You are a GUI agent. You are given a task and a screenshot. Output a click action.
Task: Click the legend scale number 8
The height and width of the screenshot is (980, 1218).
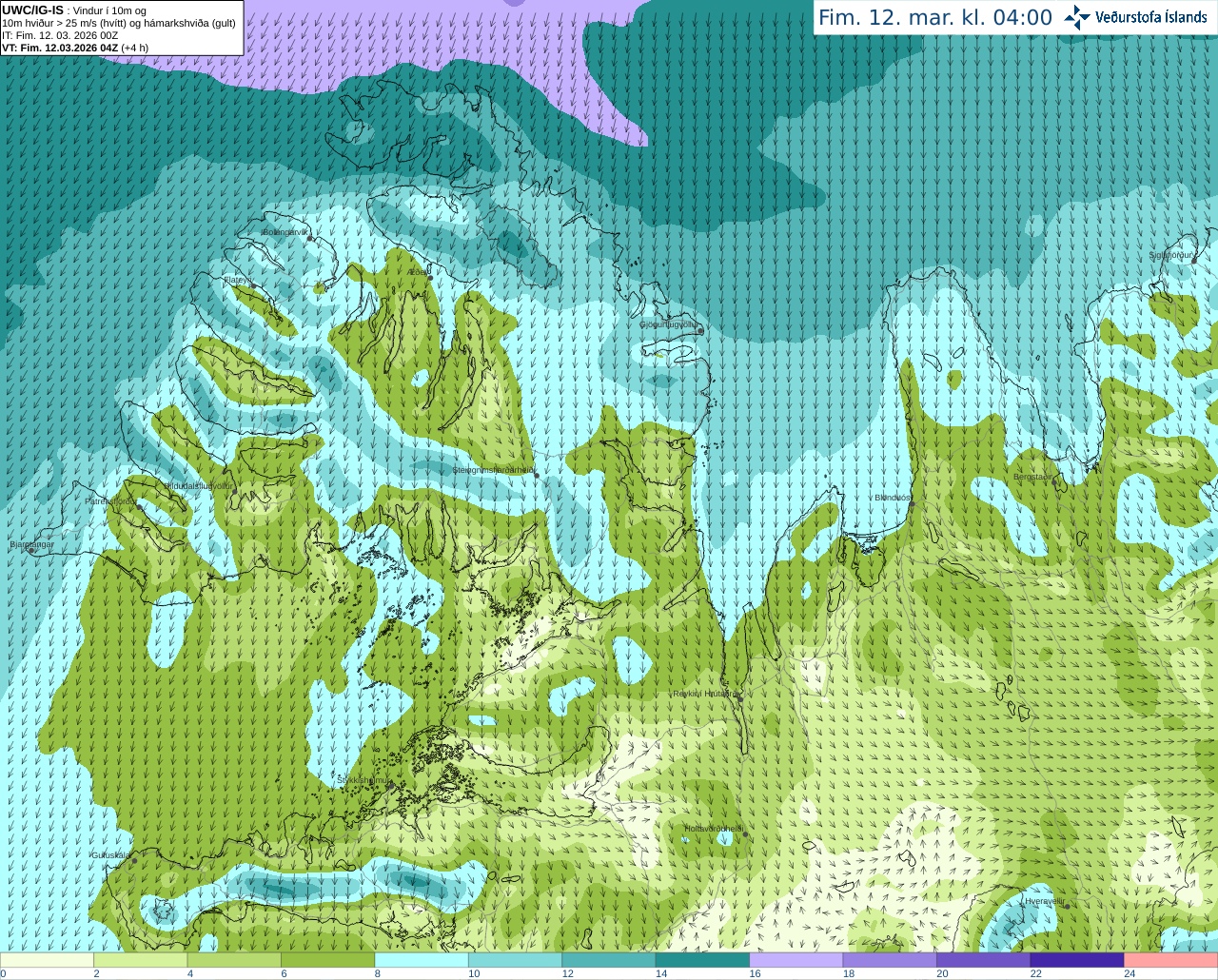point(378,973)
